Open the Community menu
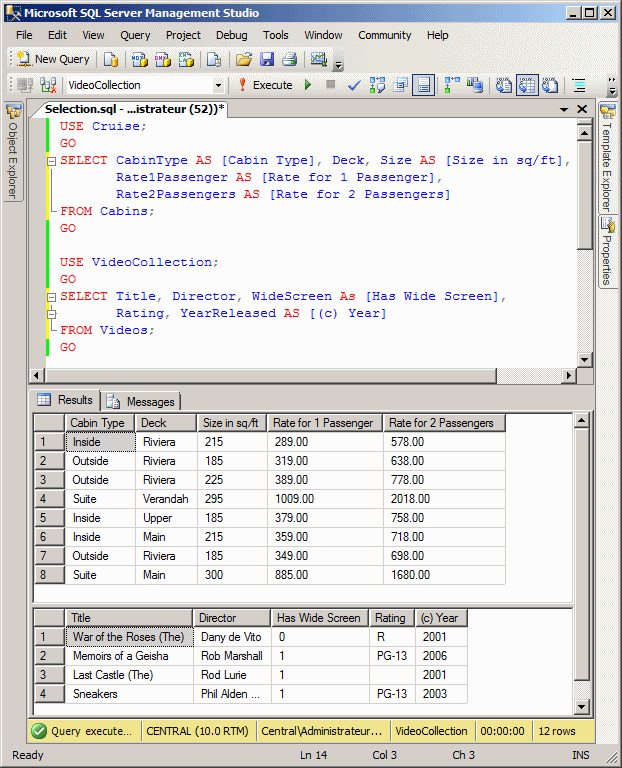622x768 pixels. (384, 35)
